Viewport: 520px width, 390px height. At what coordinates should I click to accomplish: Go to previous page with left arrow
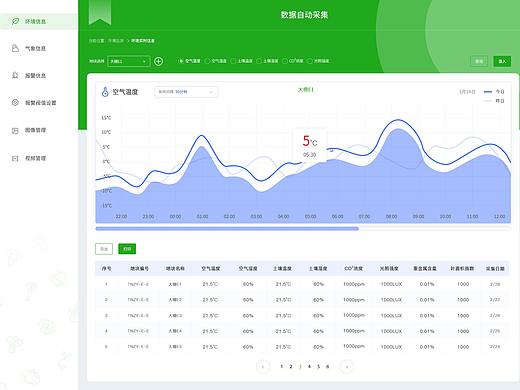tap(263, 367)
